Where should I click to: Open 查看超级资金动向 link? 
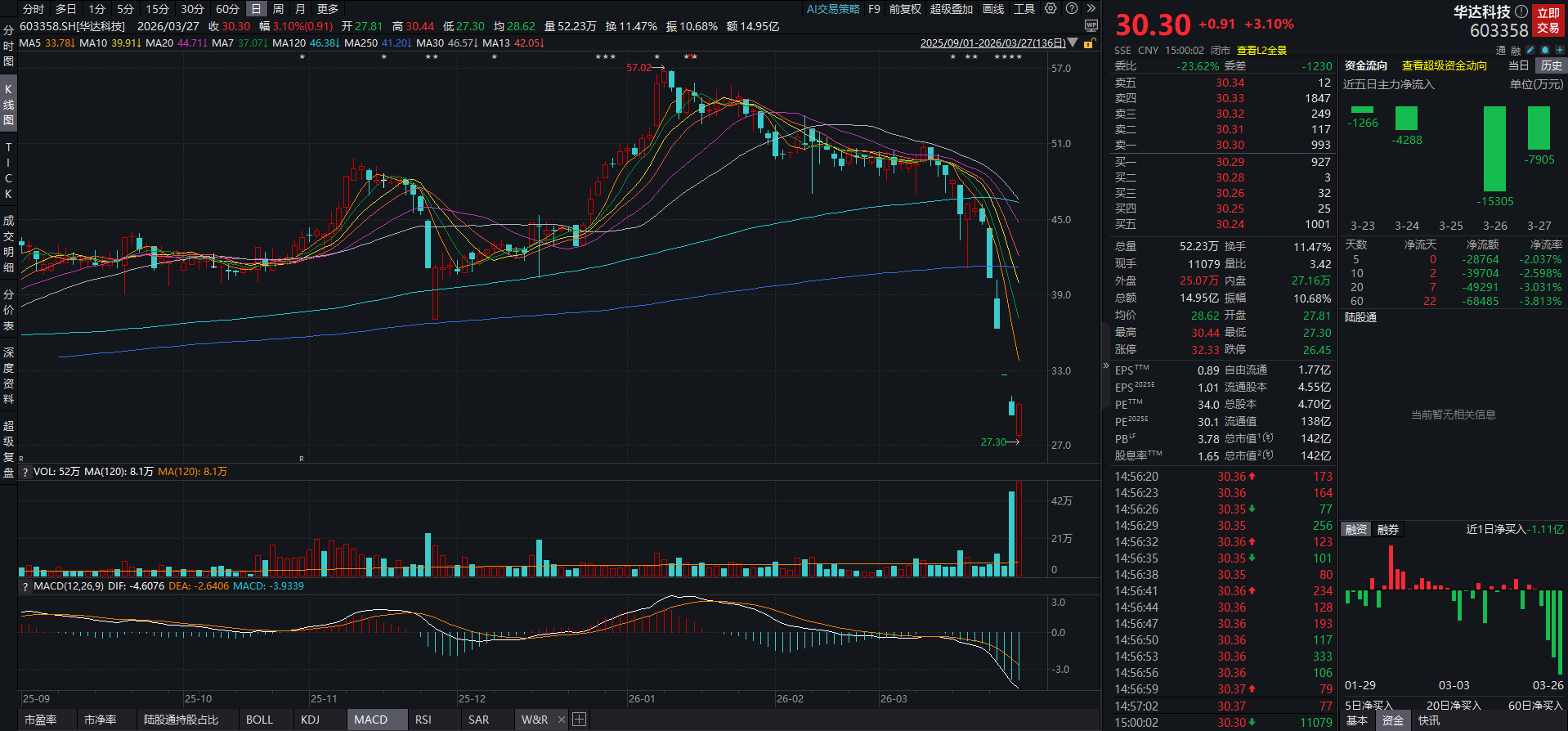[x=1444, y=65]
